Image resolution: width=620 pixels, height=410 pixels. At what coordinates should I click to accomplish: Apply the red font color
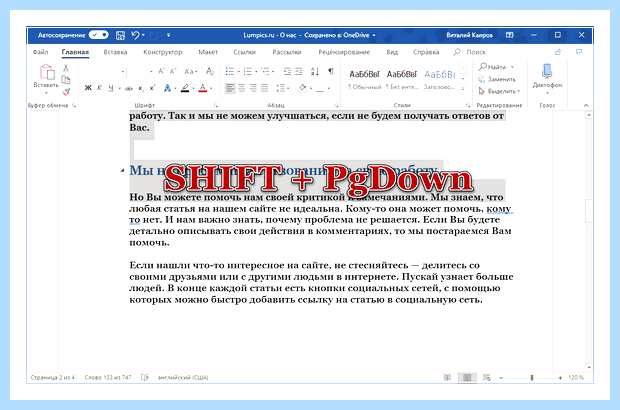coord(202,88)
